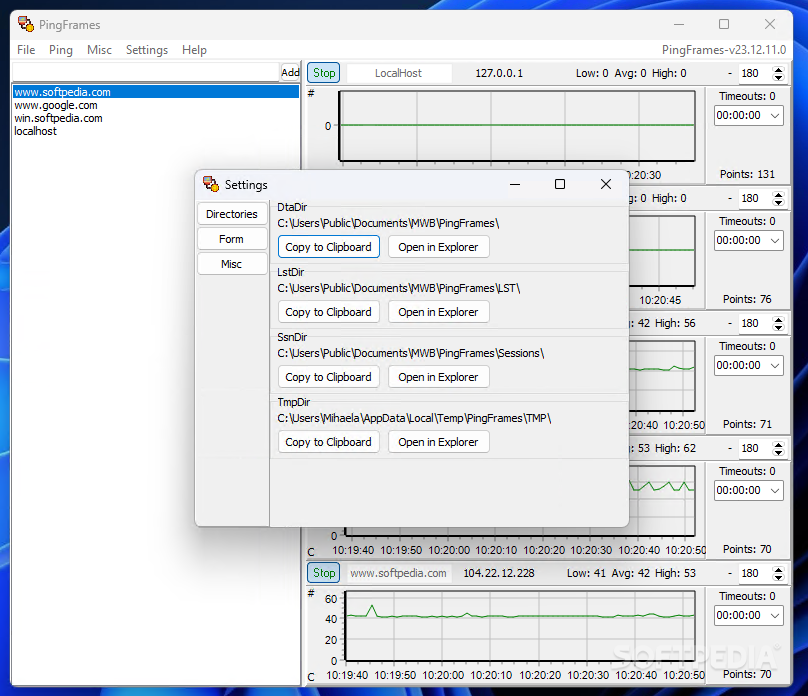808x696 pixels.
Task: Click the 180 stepper arrows in the www.softpedia.com frame
Action: click(779, 573)
